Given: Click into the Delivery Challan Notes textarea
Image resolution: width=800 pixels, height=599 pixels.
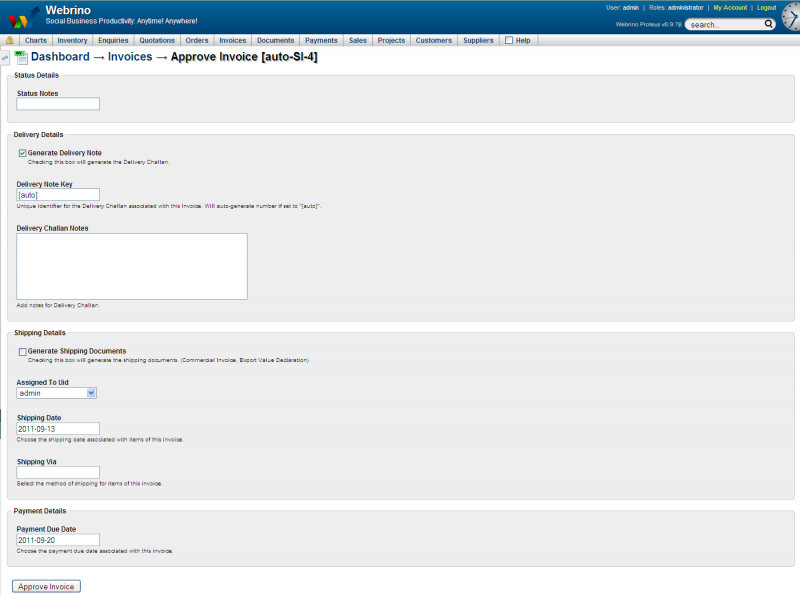Looking at the screenshot, I should coord(132,266).
